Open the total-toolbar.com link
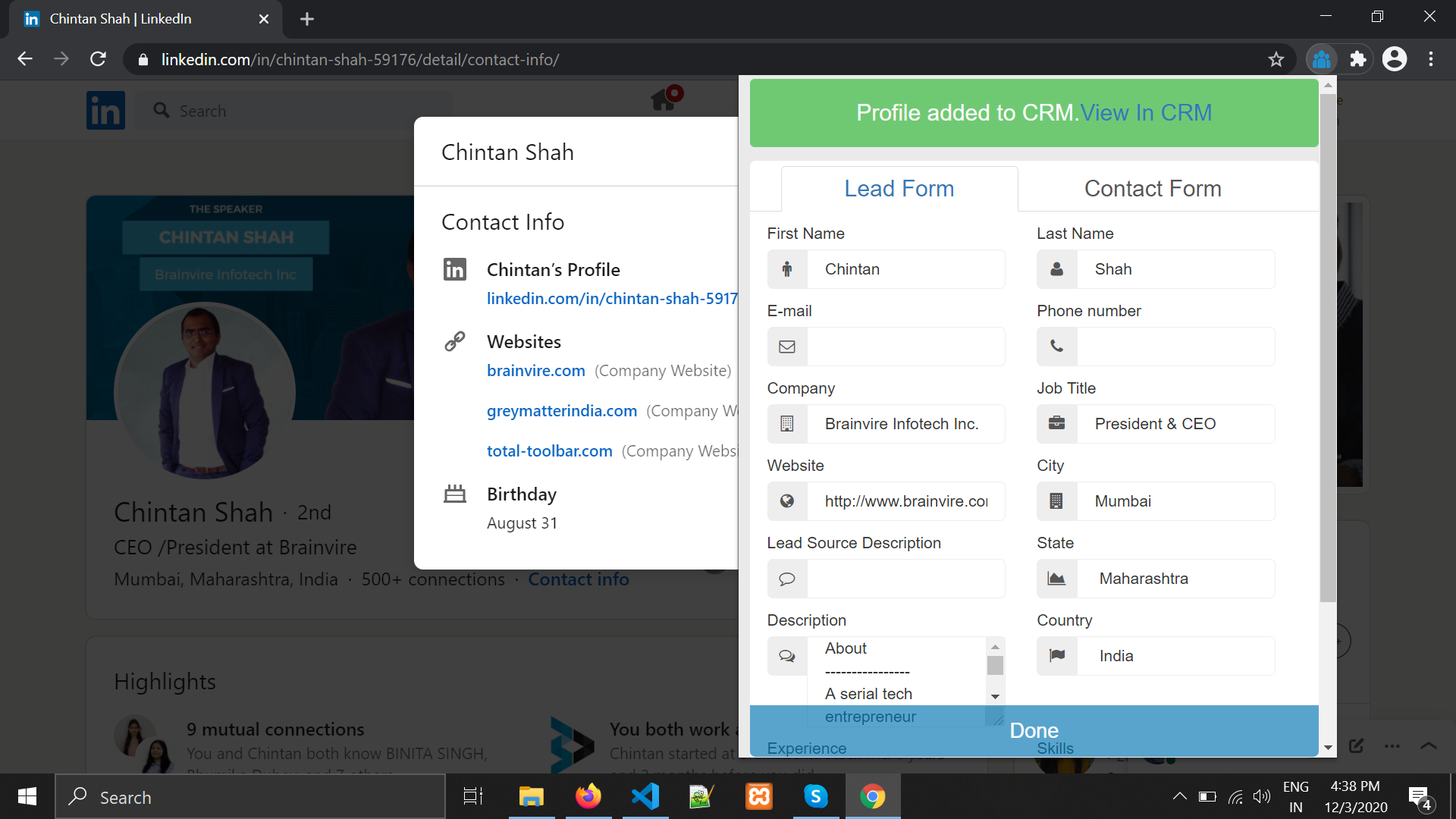This screenshot has width=1456, height=819. [550, 450]
